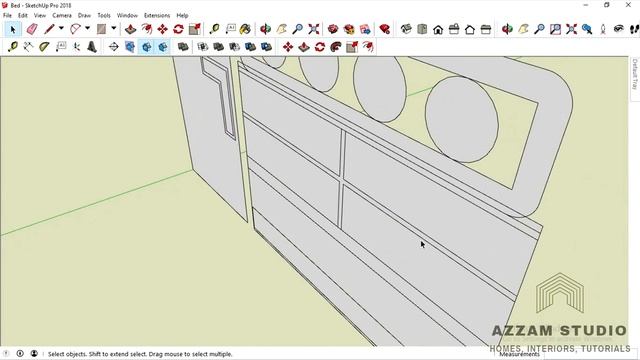The image size is (640, 360).
Task: Switch to Back view house outline
Action: coord(470,29)
